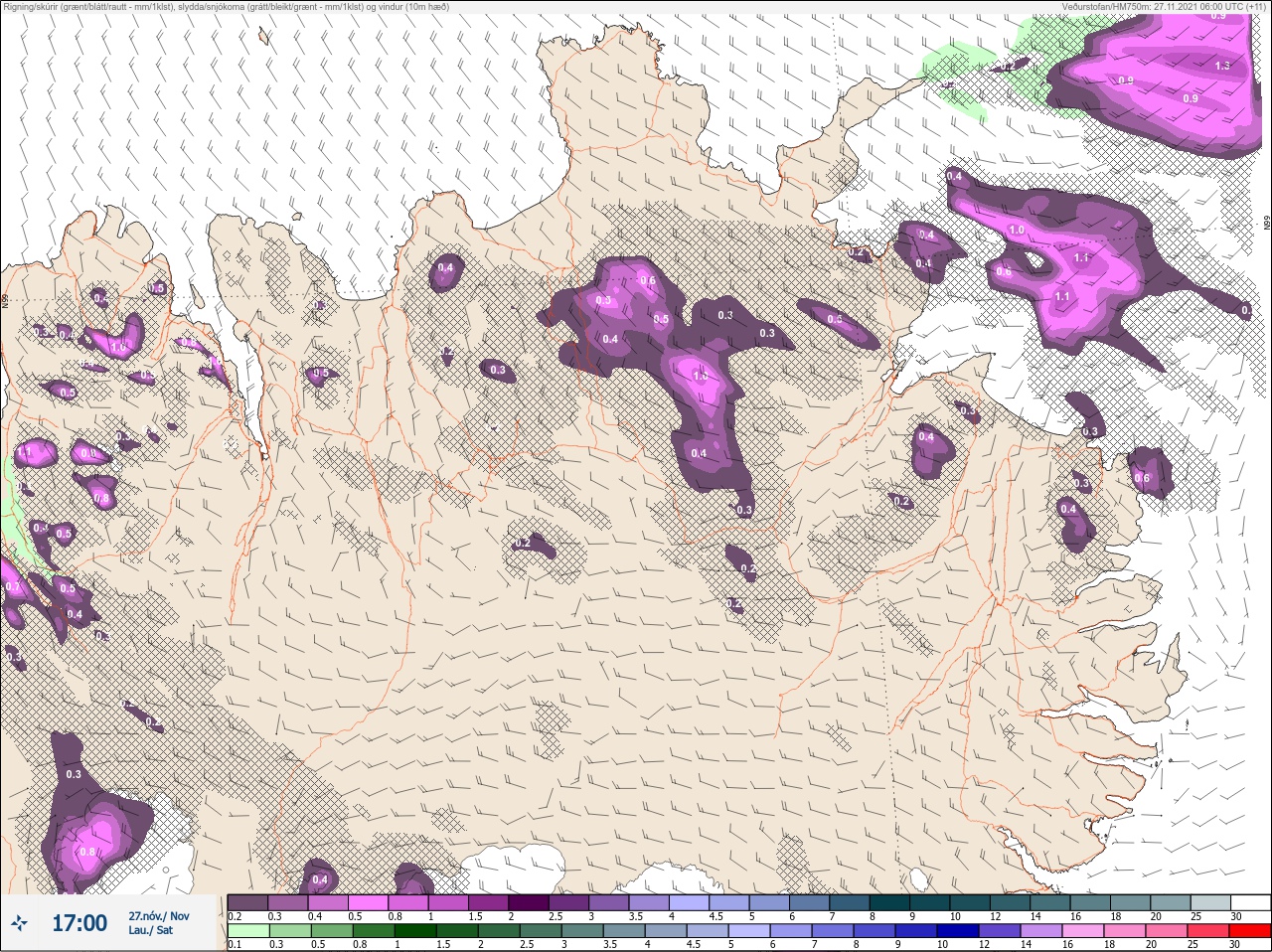Select upper legend swatch between 0.5 and 0.8
The image size is (1272, 952).
click(x=368, y=902)
